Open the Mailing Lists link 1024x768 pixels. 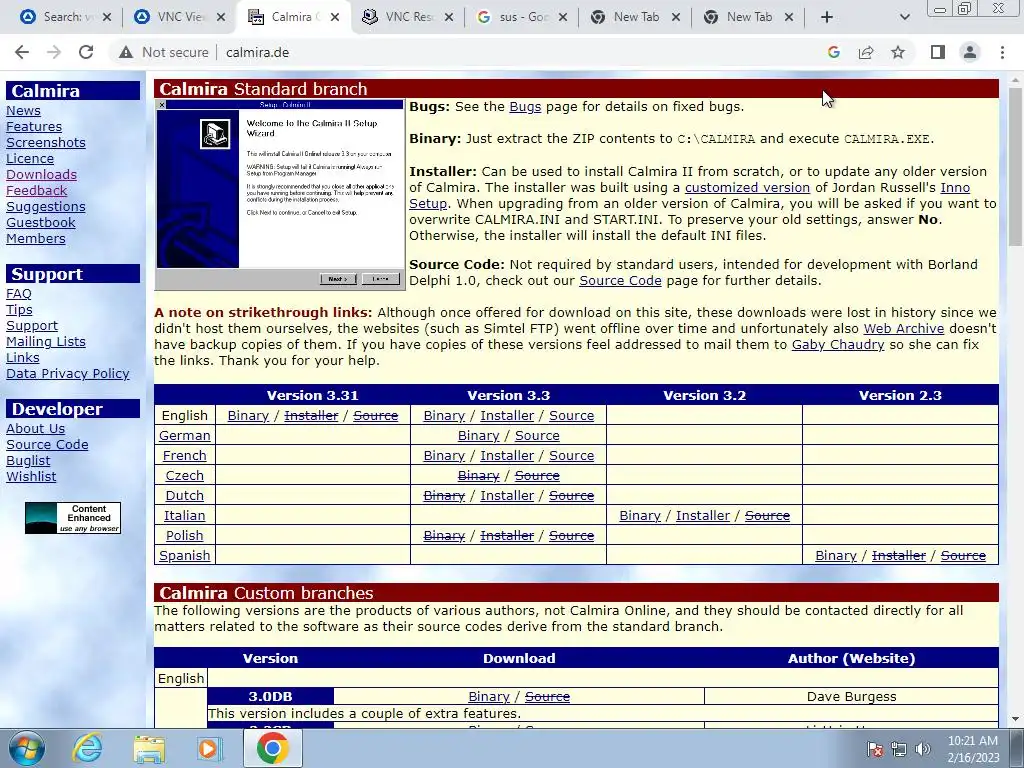click(x=46, y=342)
